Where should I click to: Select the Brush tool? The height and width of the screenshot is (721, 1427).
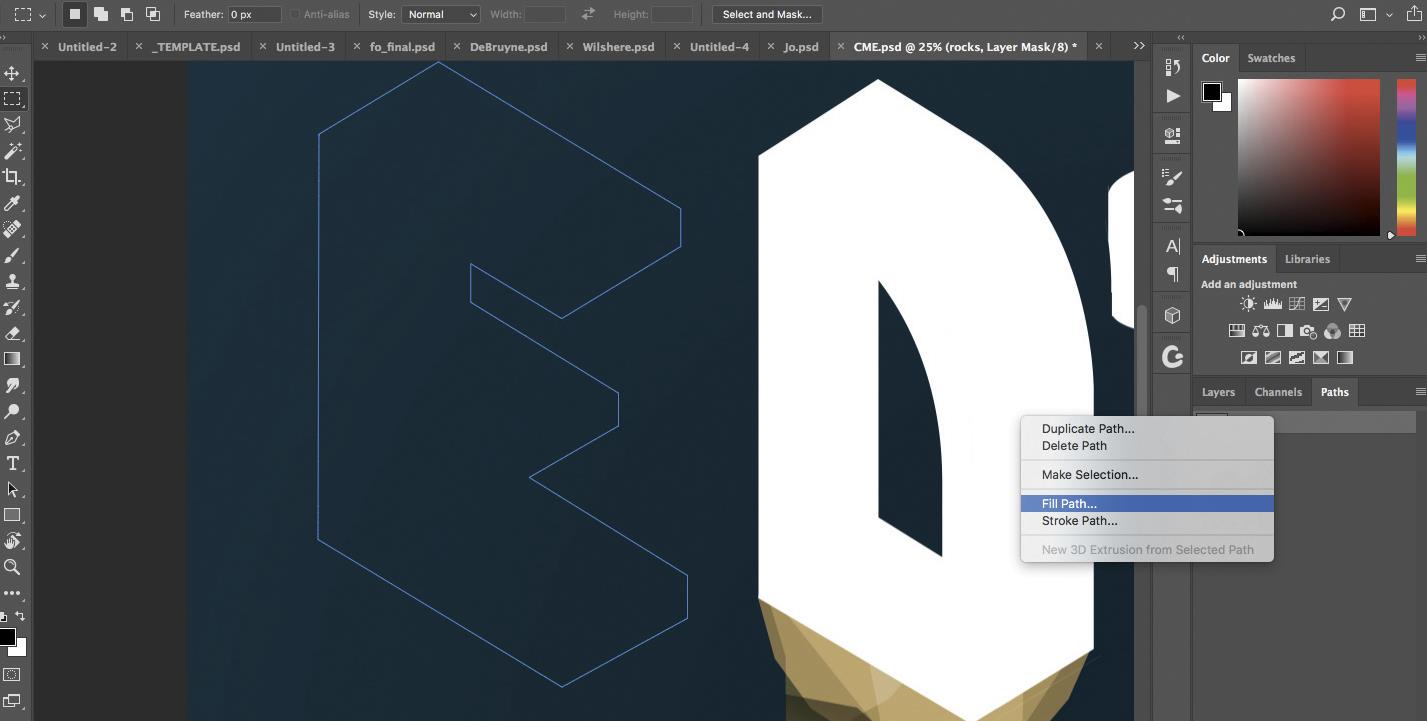click(x=13, y=255)
